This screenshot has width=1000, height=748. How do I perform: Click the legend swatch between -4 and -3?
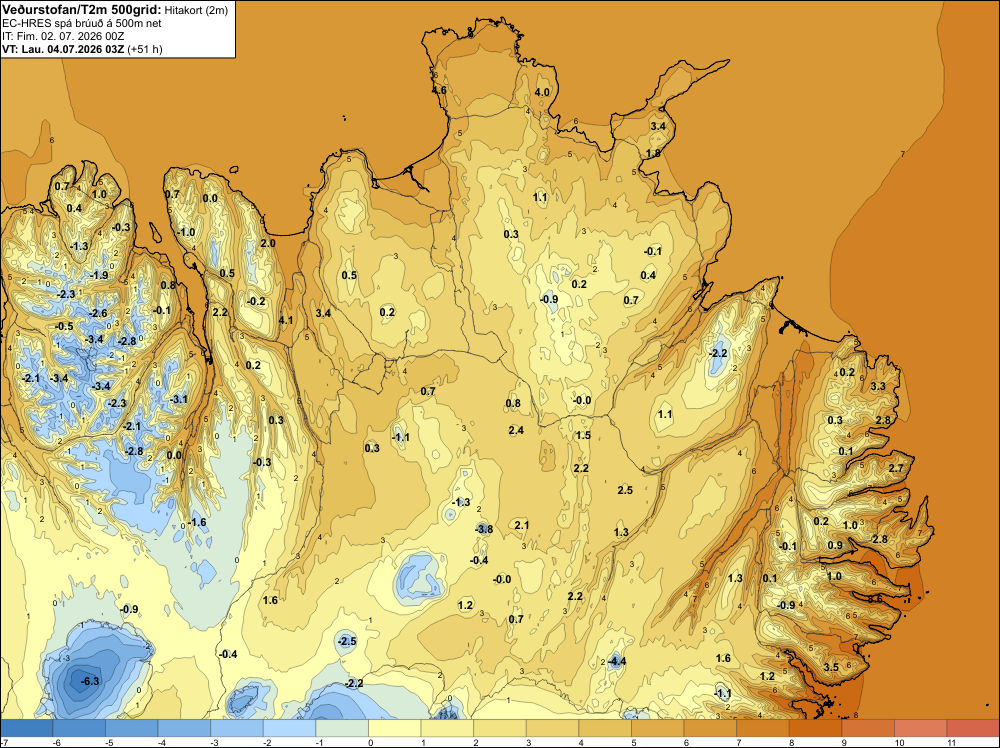[x=184, y=728]
